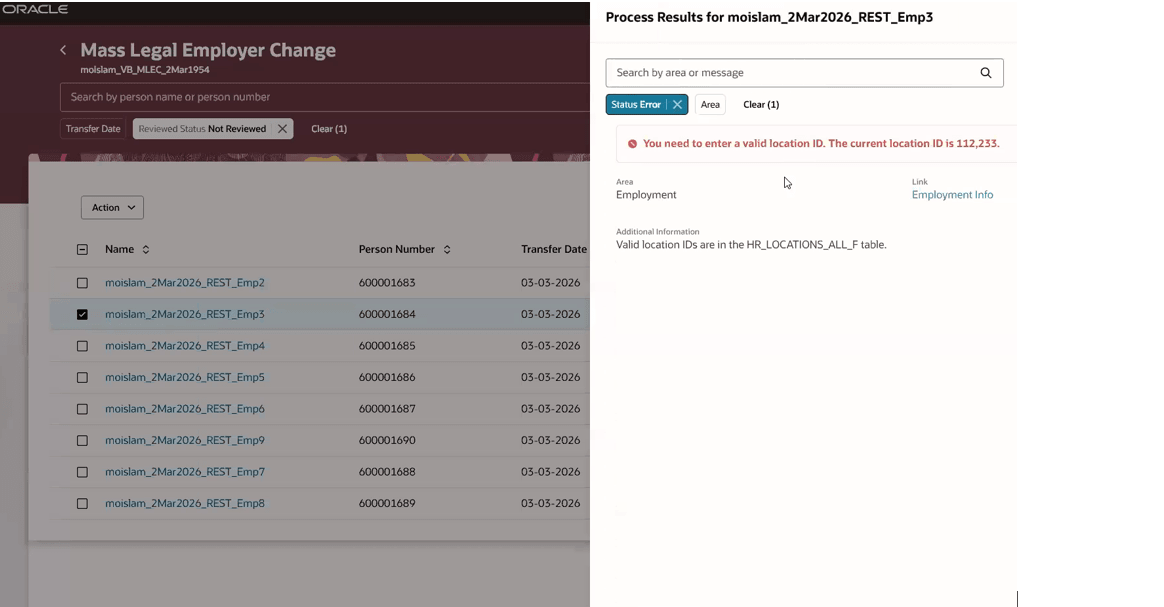The height and width of the screenshot is (607, 1164).
Task: Select person number 600001688
Action: point(387,472)
